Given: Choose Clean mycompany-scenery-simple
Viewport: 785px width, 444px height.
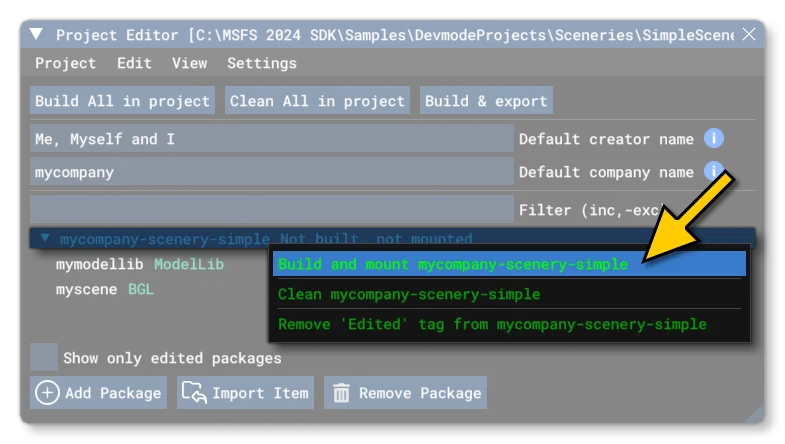Looking at the screenshot, I should pos(509,294).
